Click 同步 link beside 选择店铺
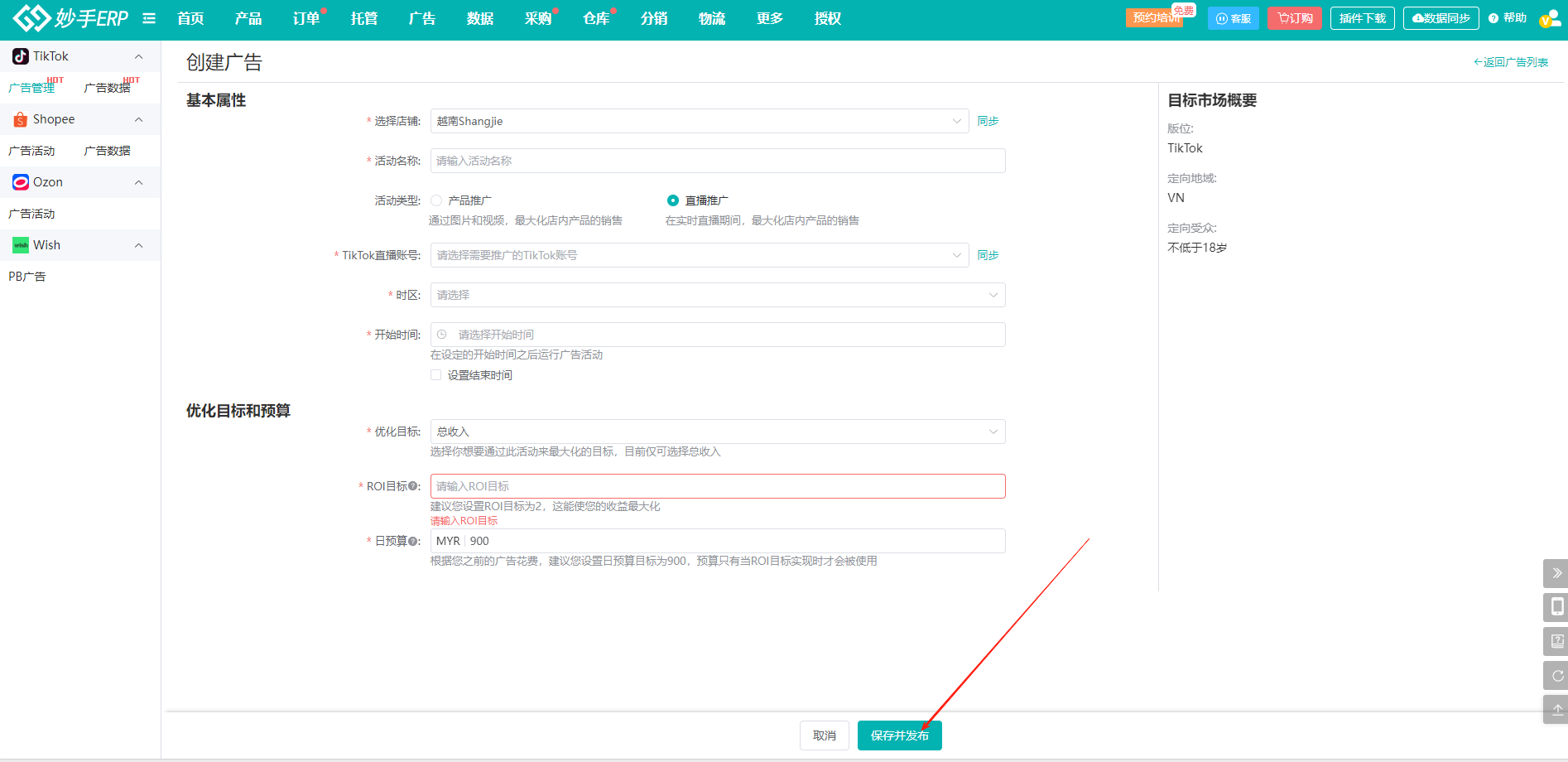This screenshot has width=1568, height=762. (x=988, y=121)
